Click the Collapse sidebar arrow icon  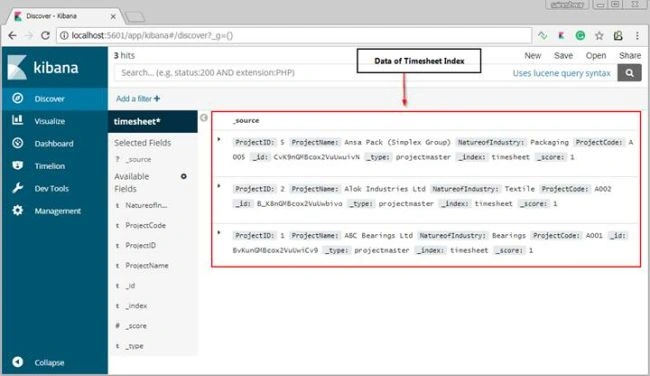point(17,362)
